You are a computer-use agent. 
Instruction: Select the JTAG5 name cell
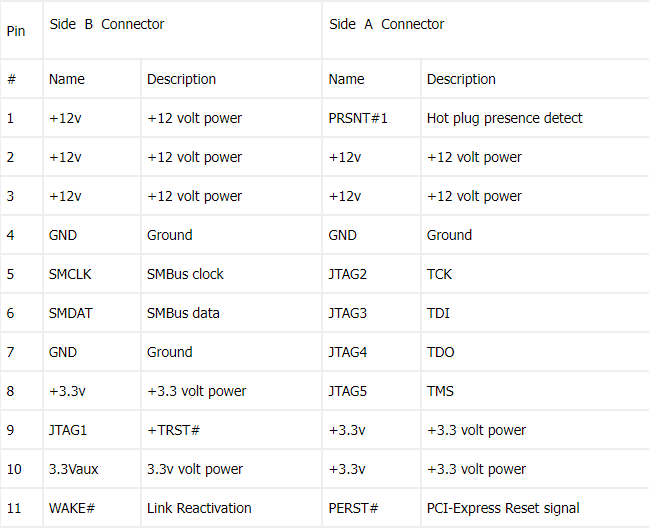[348, 391]
